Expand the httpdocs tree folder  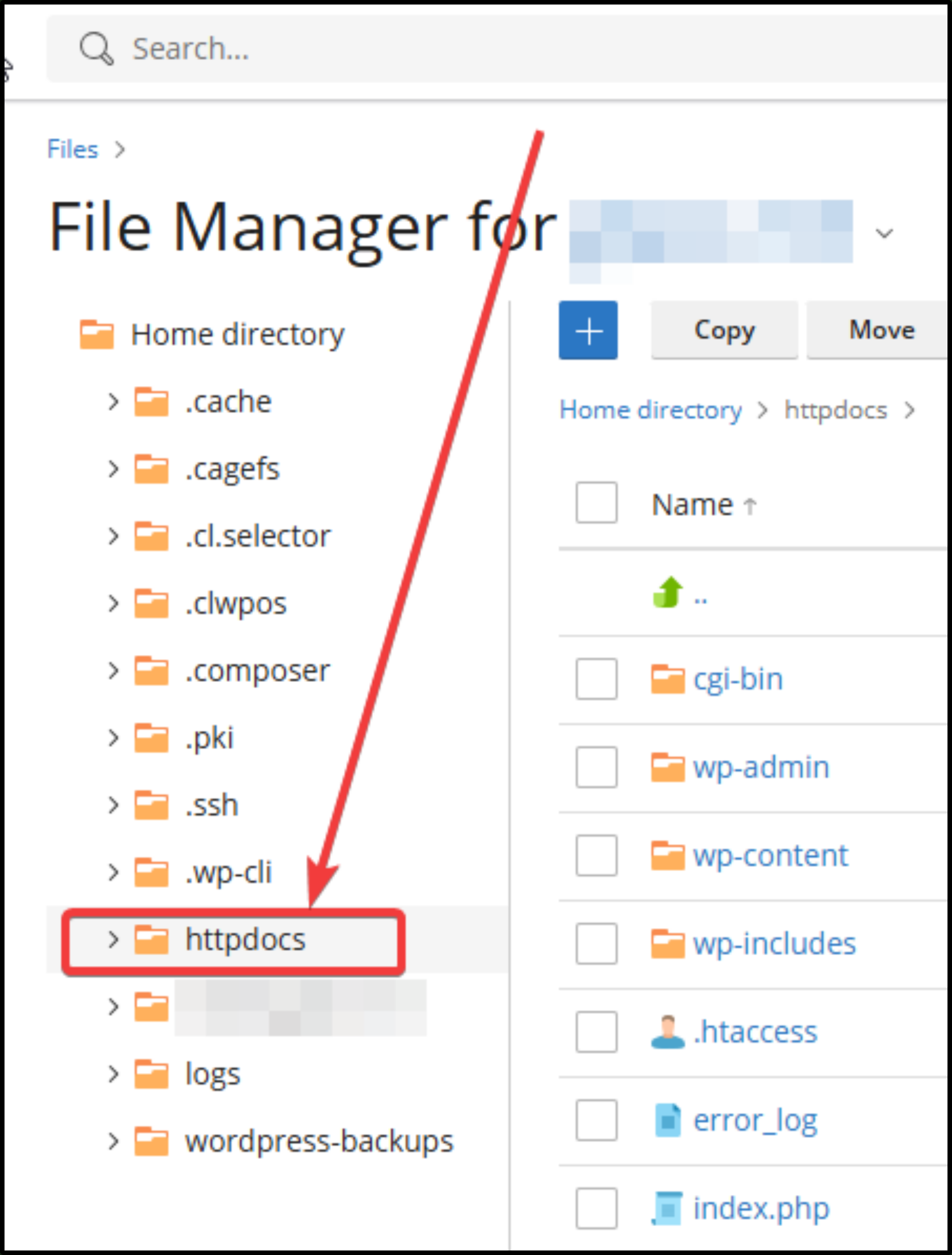[113, 939]
